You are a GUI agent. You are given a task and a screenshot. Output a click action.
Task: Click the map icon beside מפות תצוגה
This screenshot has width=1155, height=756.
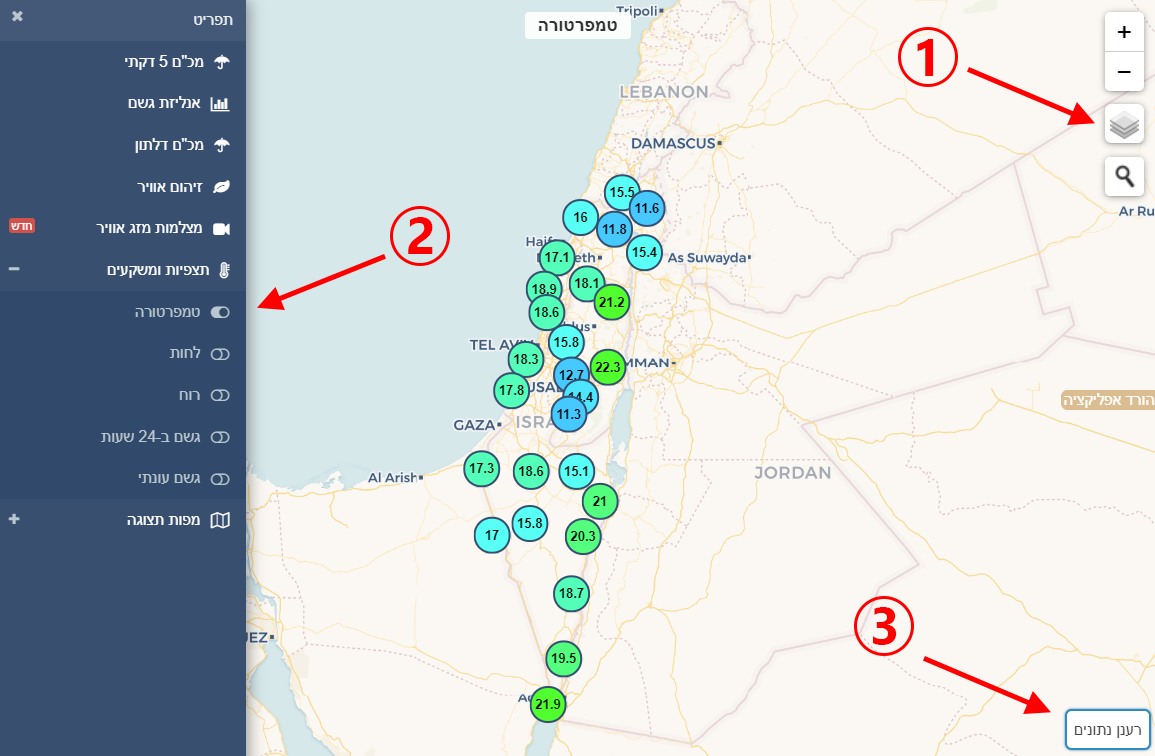(x=221, y=520)
